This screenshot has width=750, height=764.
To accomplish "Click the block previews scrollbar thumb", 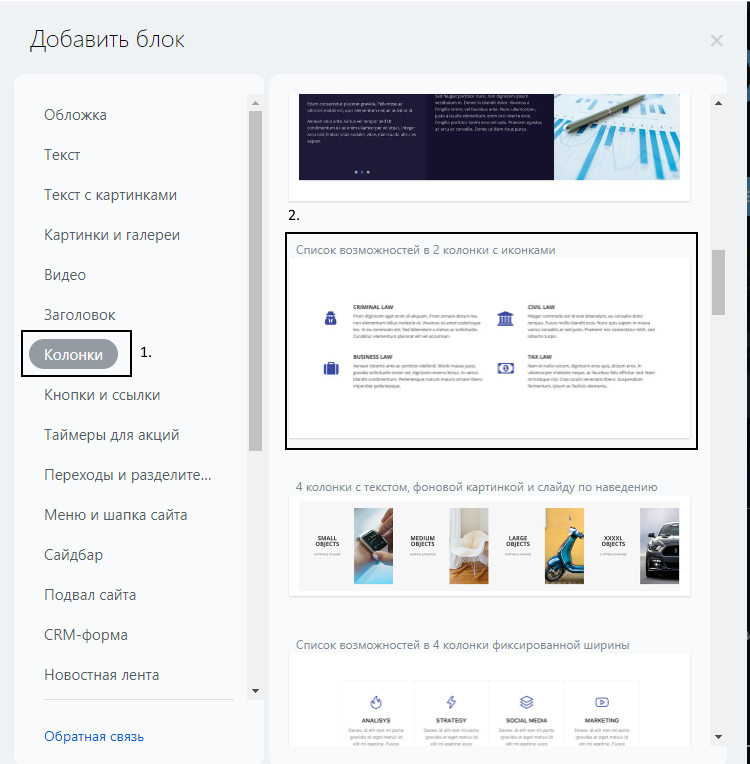I will 718,283.
